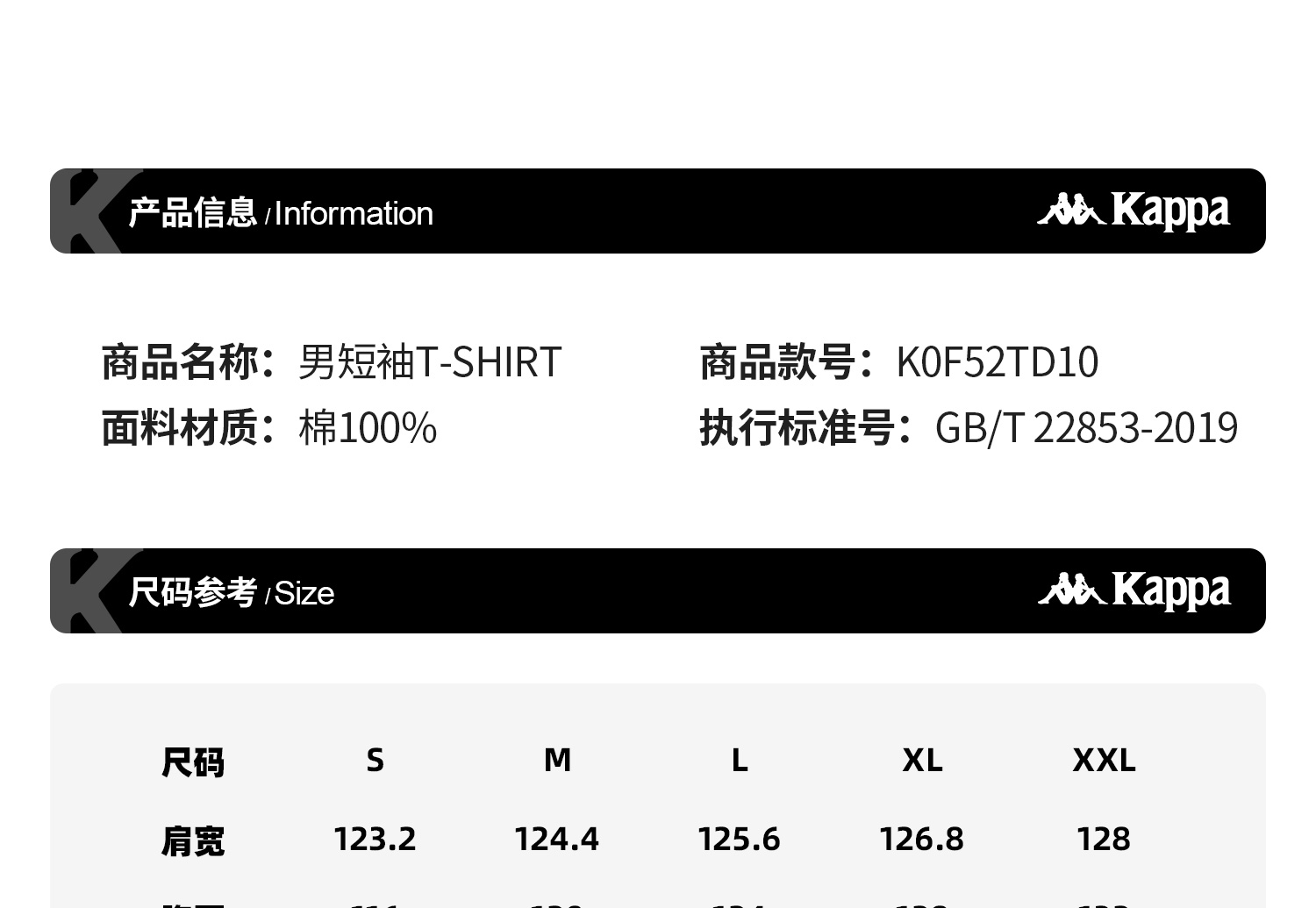Click the 肩宽 row label

coord(193,840)
